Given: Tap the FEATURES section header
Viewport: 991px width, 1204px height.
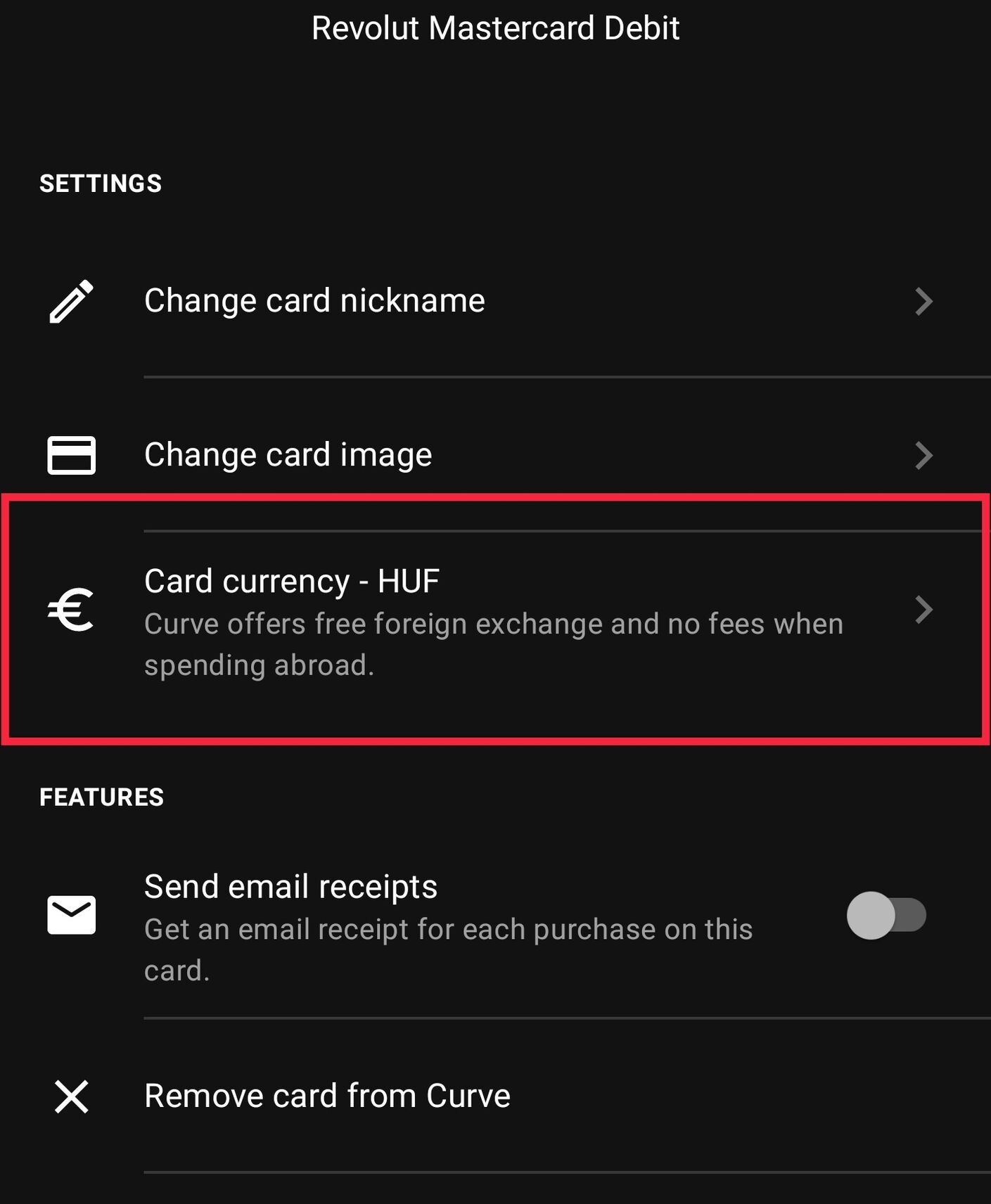Looking at the screenshot, I should [101, 797].
